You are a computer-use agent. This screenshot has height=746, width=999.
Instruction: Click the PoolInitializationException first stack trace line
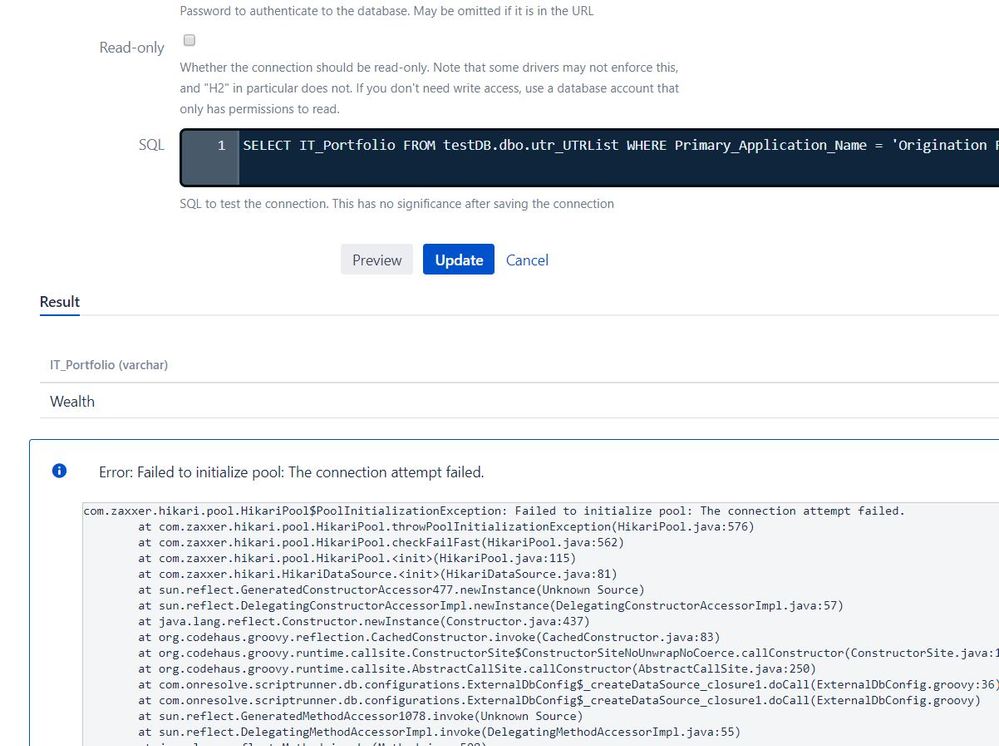[x=494, y=511]
